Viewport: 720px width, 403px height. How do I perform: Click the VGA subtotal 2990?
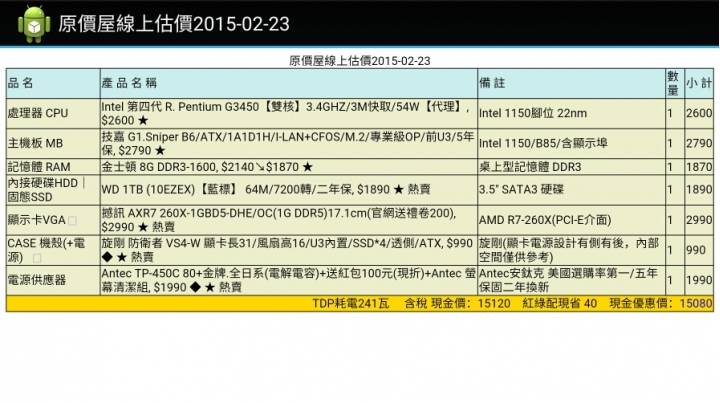coord(699,220)
